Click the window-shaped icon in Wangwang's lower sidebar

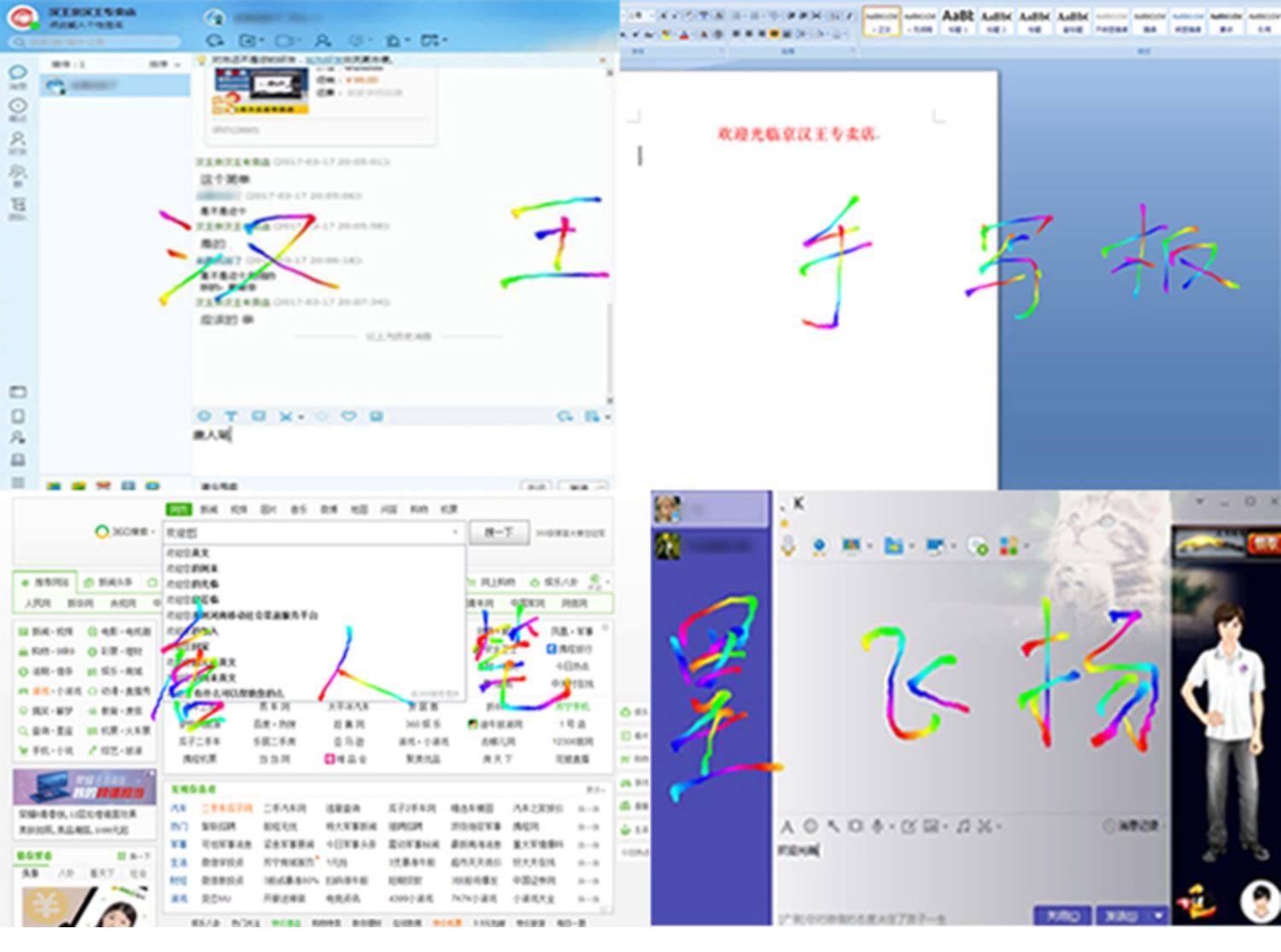pyautogui.click(x=18, y=392)
